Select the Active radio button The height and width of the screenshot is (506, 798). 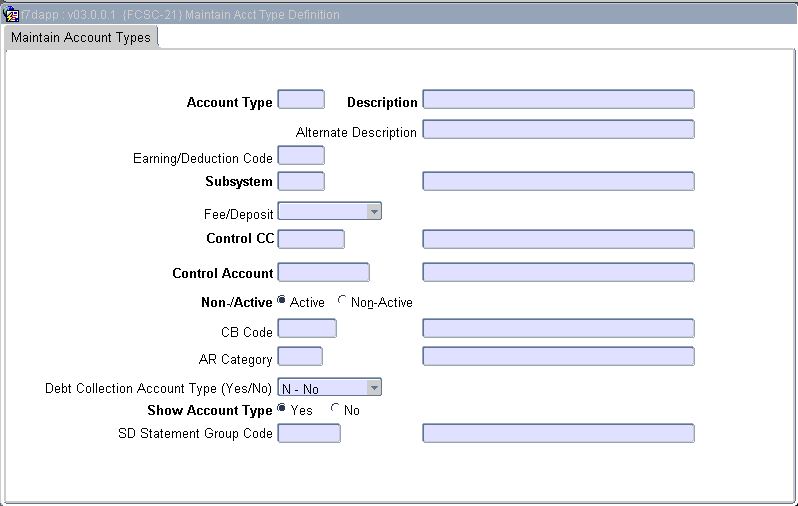[282, 301]
